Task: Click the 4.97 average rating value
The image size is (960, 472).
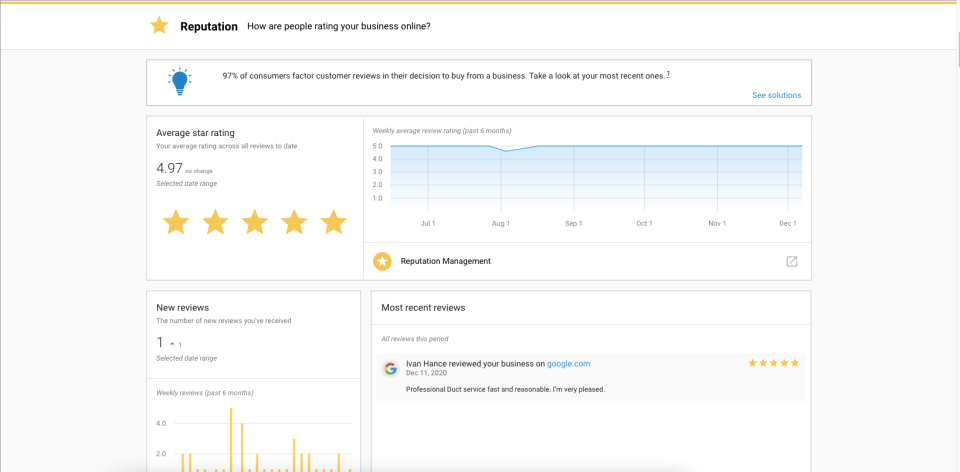Action: [x=169, y=168]
